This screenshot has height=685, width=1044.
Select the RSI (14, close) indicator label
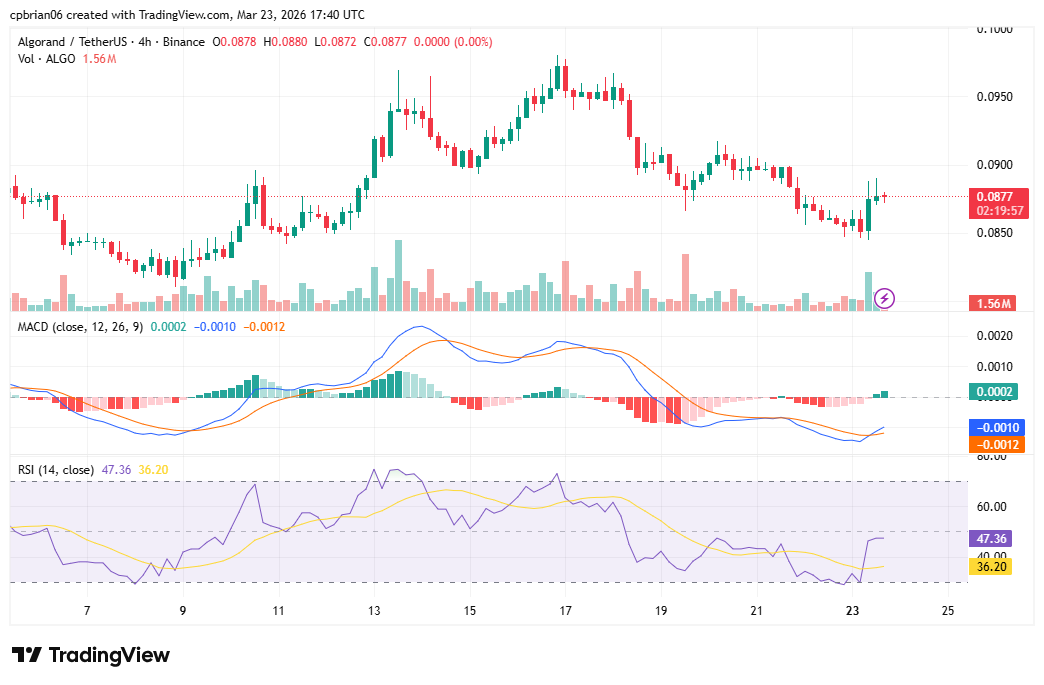click(55, 467)
